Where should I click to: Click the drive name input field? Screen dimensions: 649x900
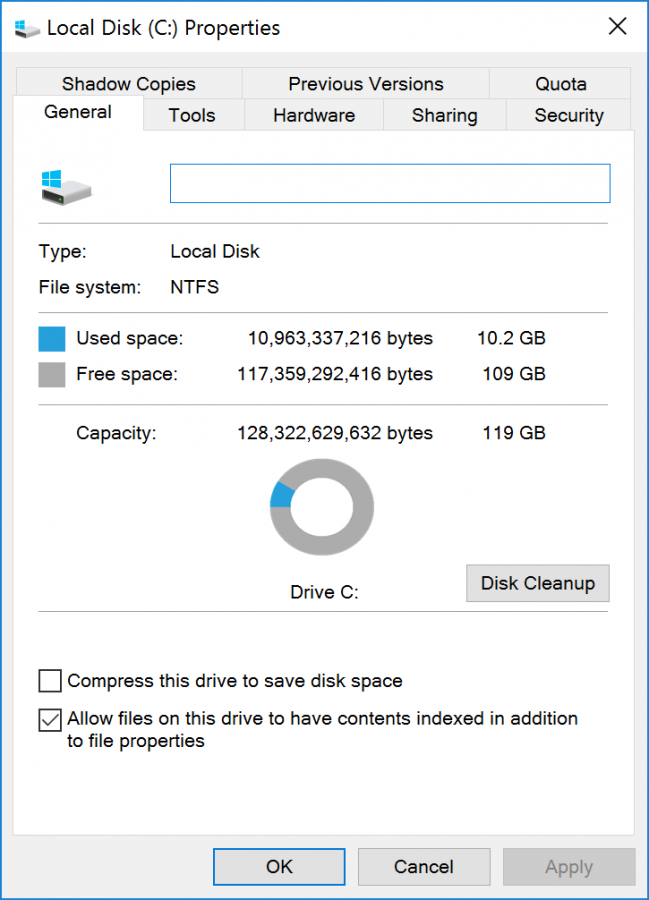pos(389,183)
